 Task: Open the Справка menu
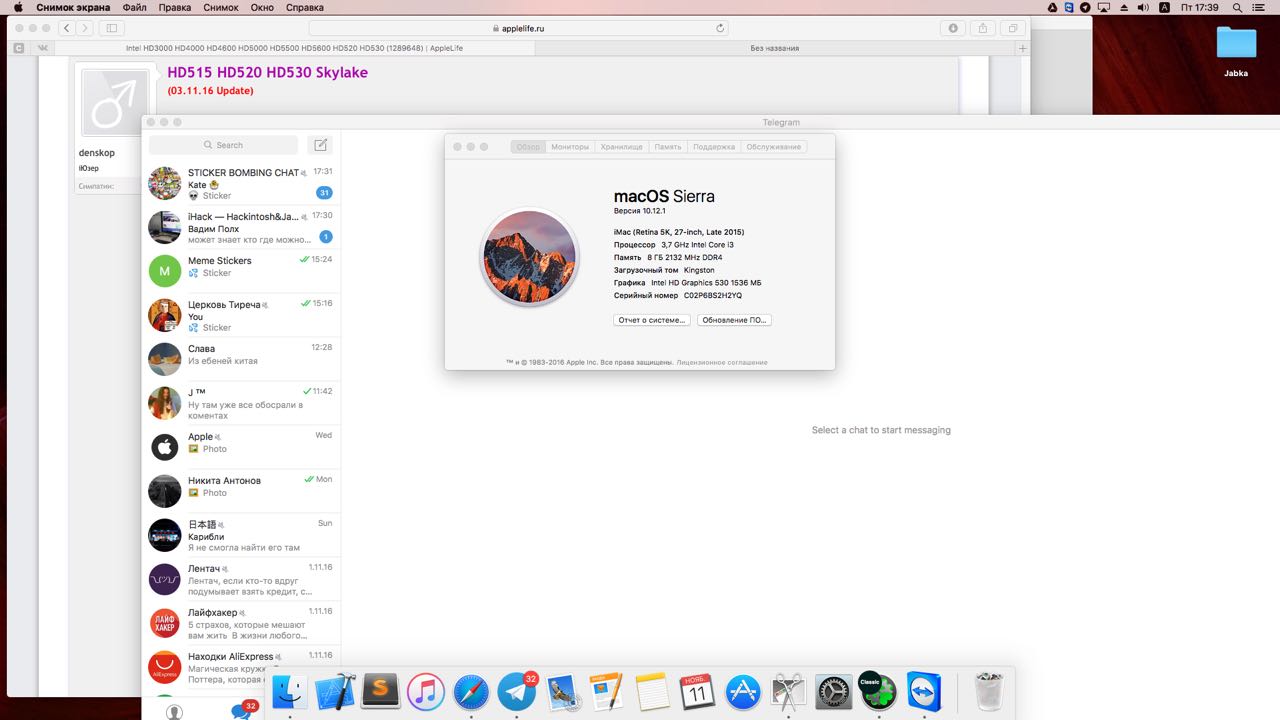click(305, 7)
